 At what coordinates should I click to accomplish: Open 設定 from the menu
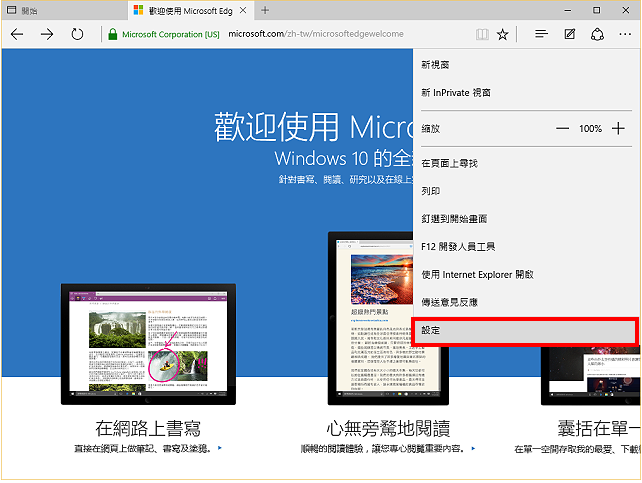click(x=525, y=331)
